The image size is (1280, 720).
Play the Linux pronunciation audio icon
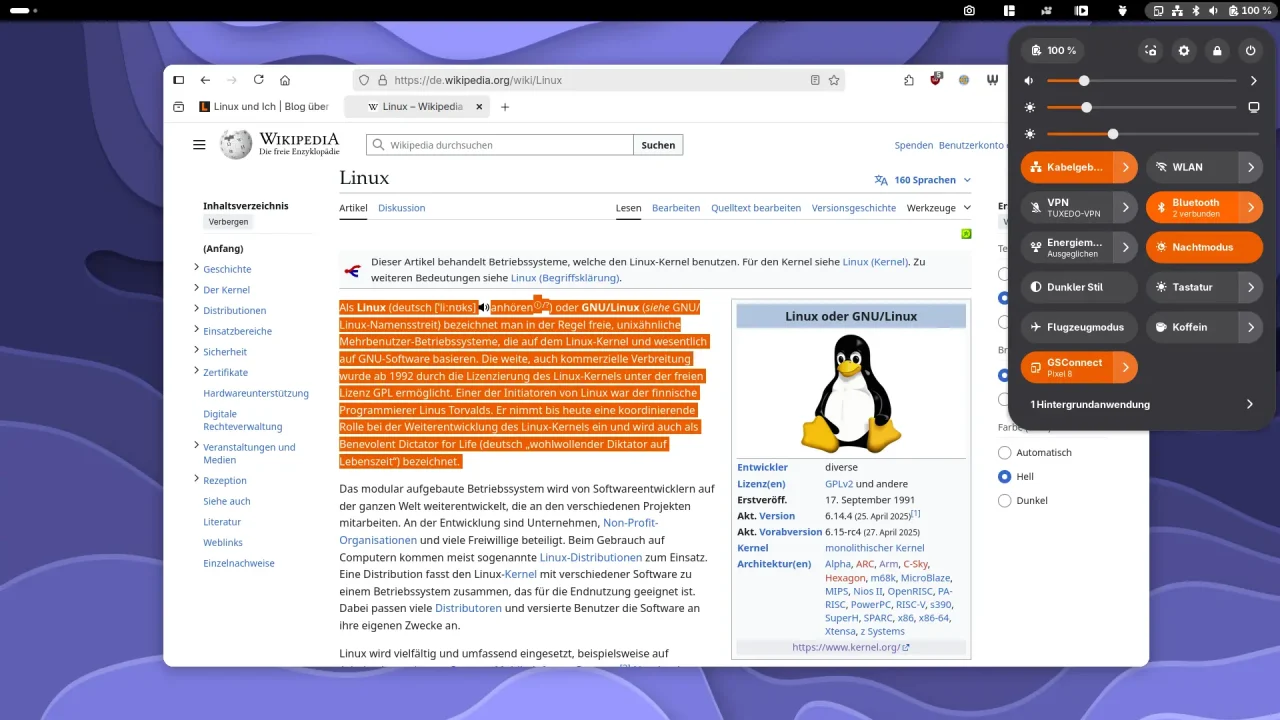(x=483, y=308)
